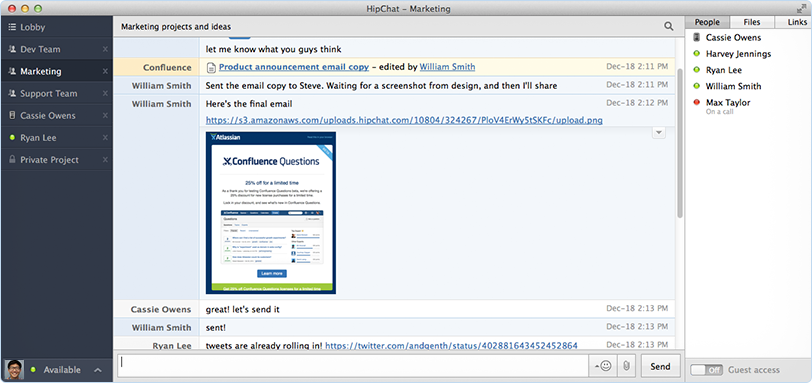Click the fullscreen arrows icon
Image resolution: width=812 pixels, height=383 pixels.
point(801,8)
